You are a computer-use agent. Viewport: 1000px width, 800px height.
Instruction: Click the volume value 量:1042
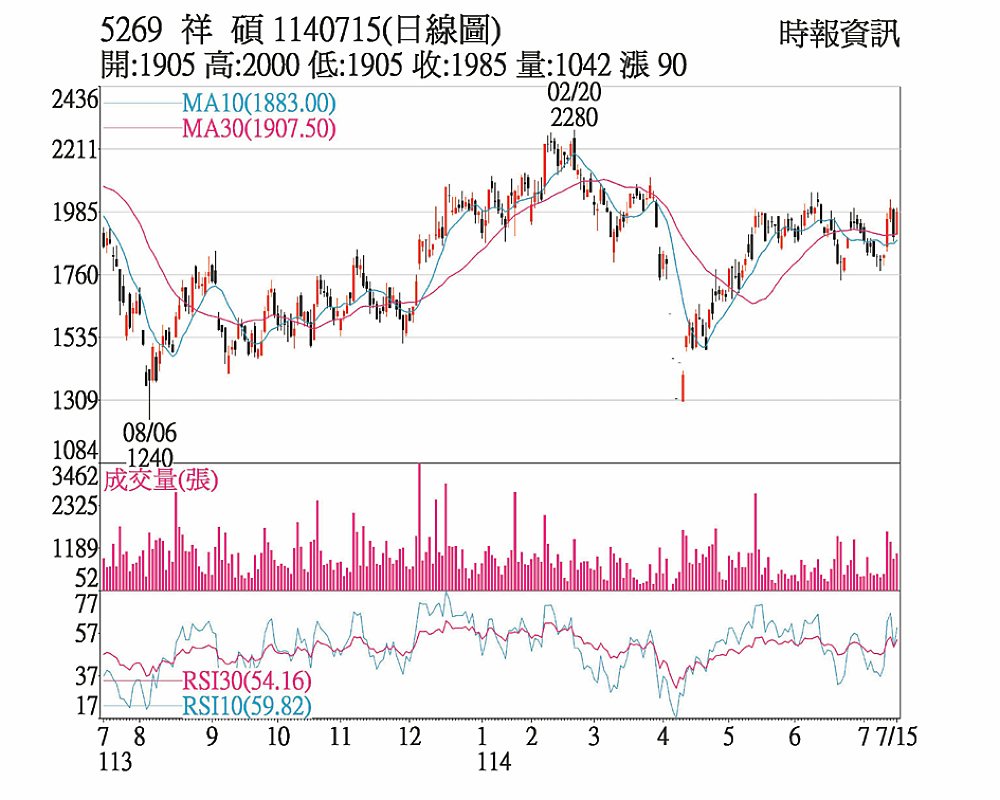click(564, 65)
